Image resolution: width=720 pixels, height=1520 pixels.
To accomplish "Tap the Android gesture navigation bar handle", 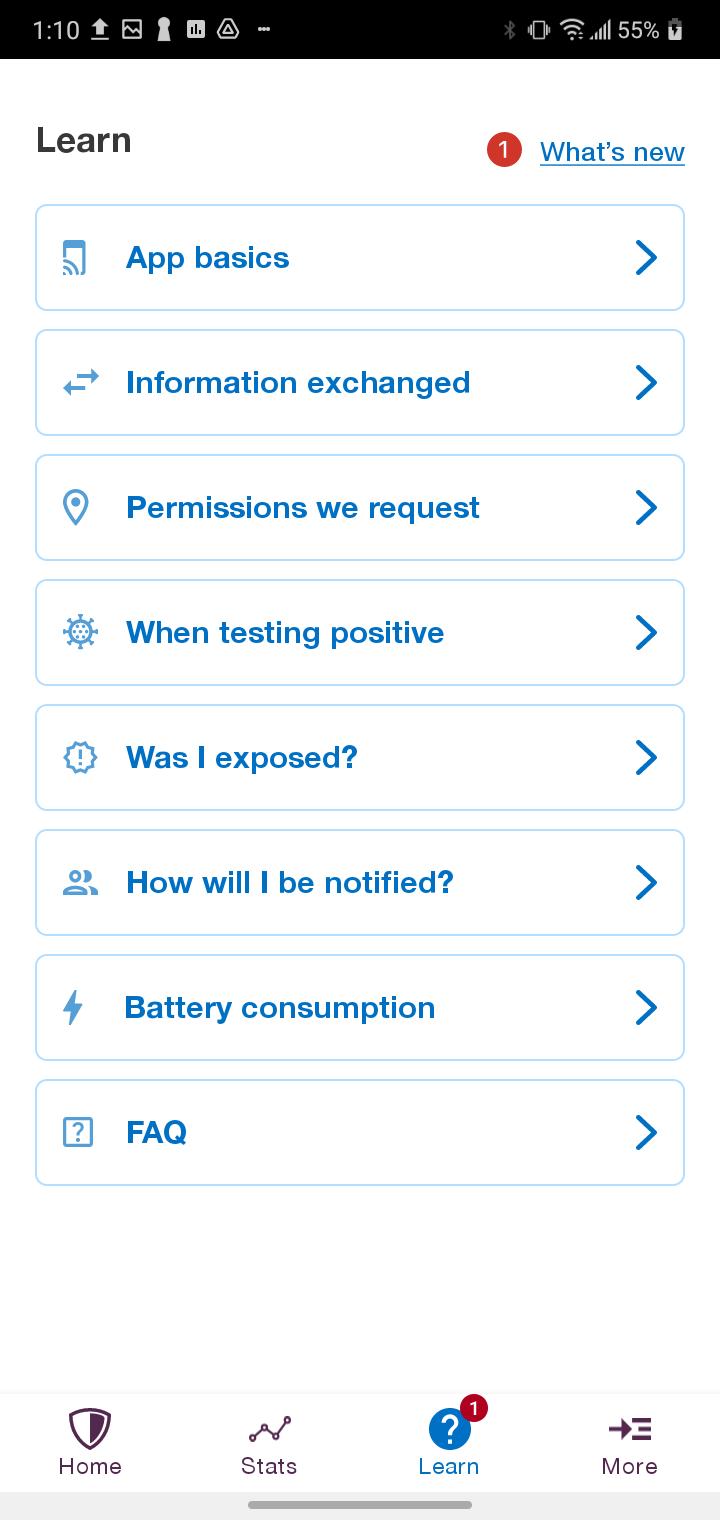I will pyautogui.click(x=360, y=1504).
